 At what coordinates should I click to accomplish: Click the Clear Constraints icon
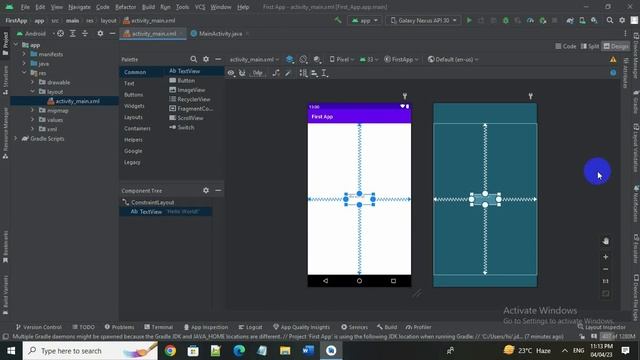tap(276, 73)
